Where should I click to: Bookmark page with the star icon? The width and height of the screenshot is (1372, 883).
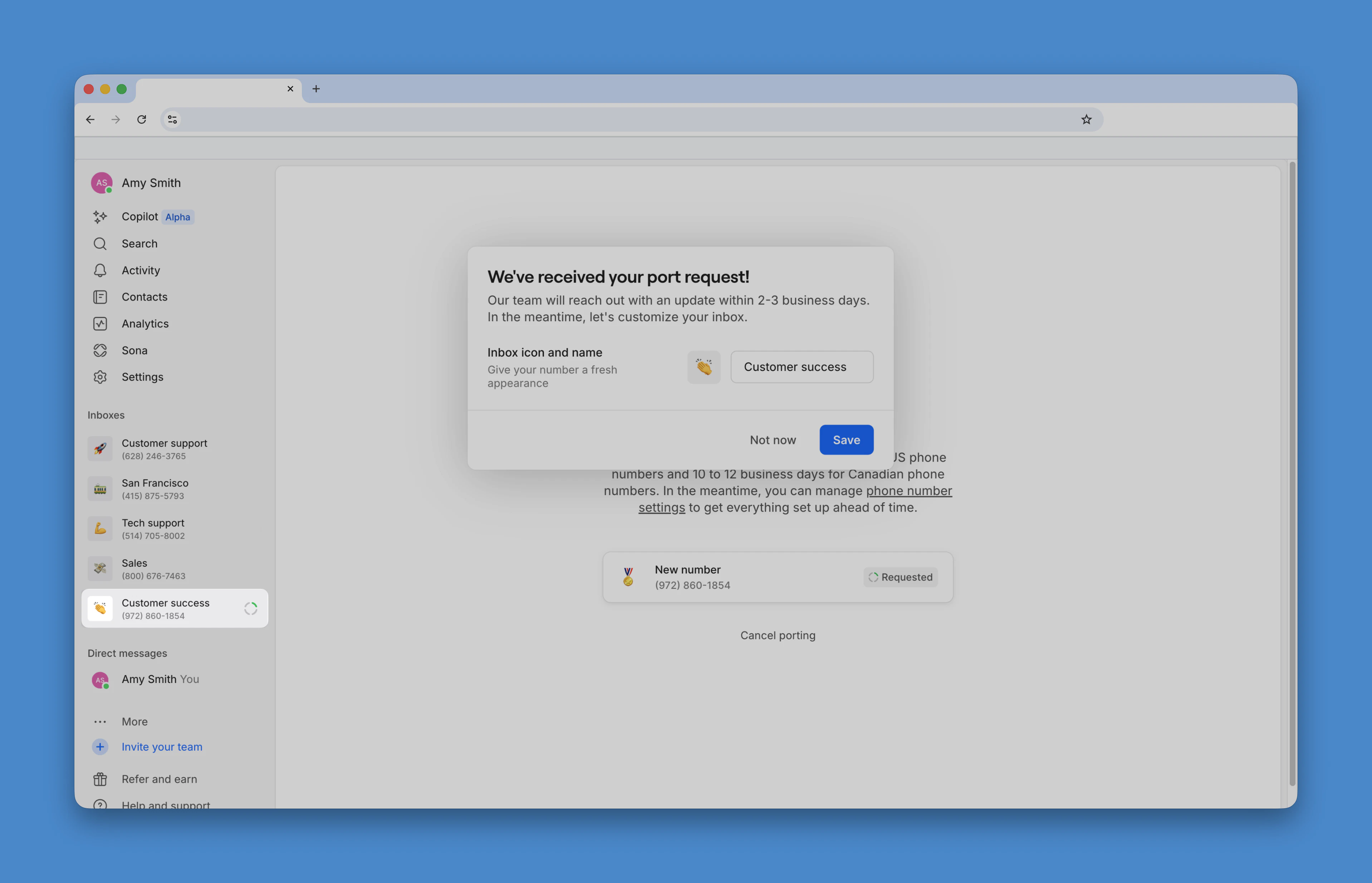(x=1086, y=119)
